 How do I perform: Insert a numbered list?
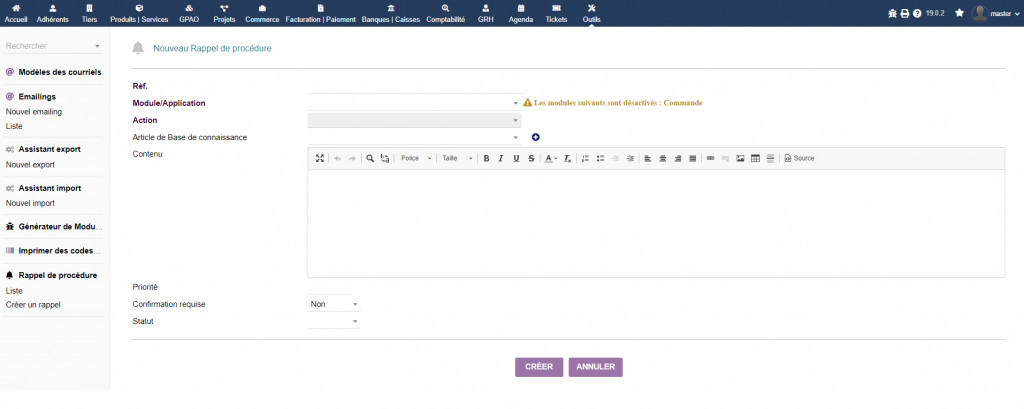click(585, 158)
